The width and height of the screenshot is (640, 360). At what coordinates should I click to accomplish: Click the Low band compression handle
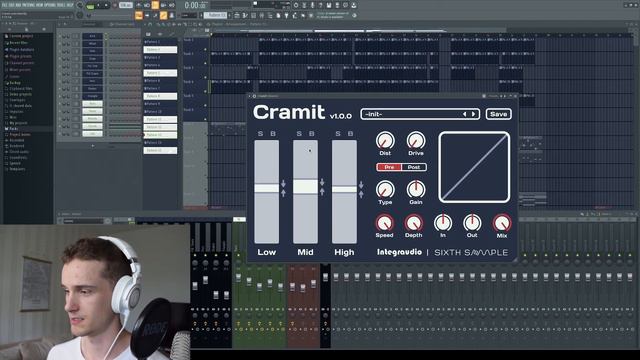267,188
